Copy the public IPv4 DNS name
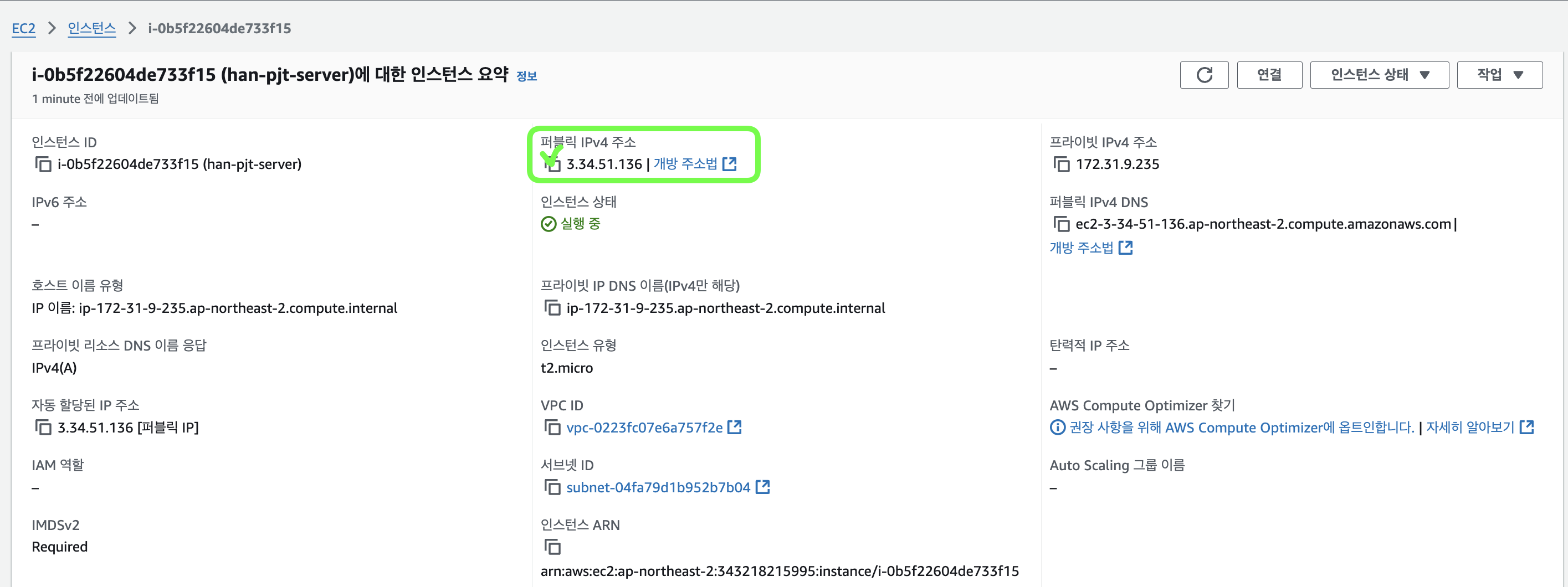1568x587 pixels. click(1061, 224)
